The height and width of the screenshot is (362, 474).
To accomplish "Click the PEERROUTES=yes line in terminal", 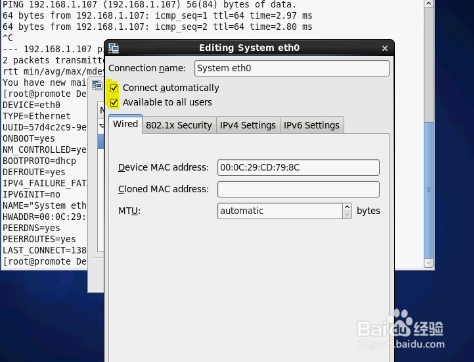I will (x=39, y=239).
